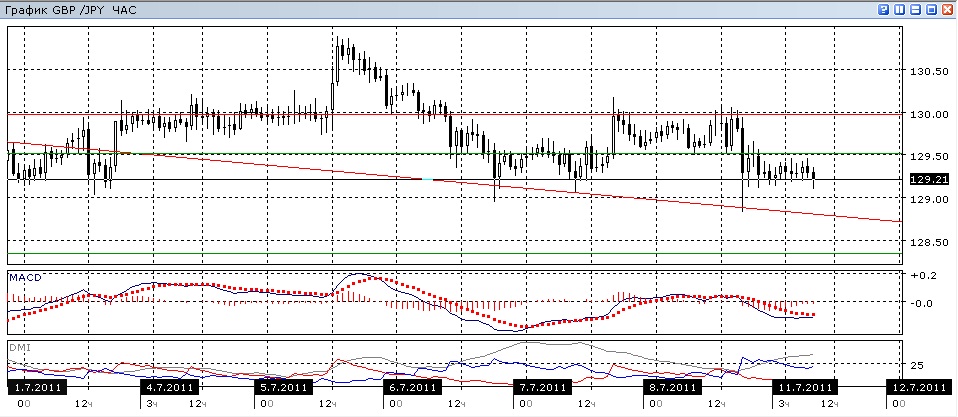Click the chart title График GBP /JPY ЧАС
Viewport: 958px width, 417px height.
pos(70,10)
